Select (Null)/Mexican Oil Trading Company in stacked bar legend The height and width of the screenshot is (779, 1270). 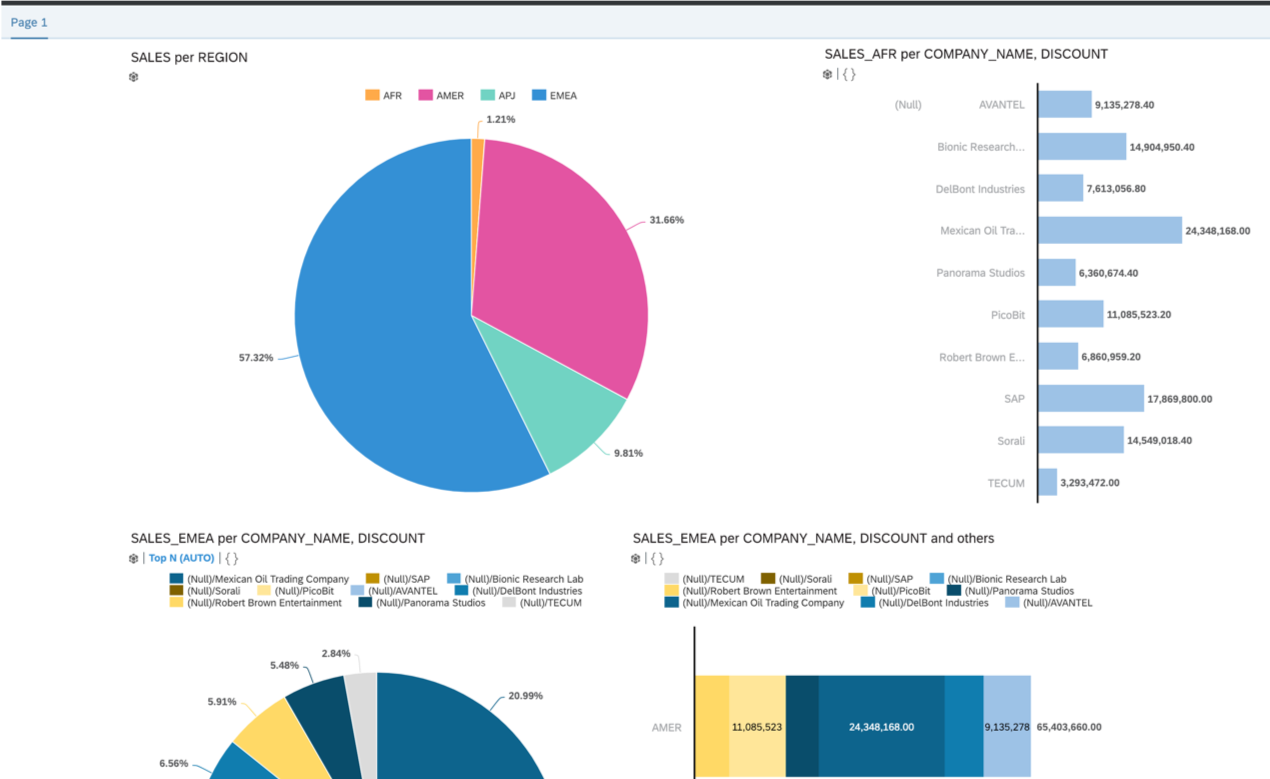tap(754, 603)
